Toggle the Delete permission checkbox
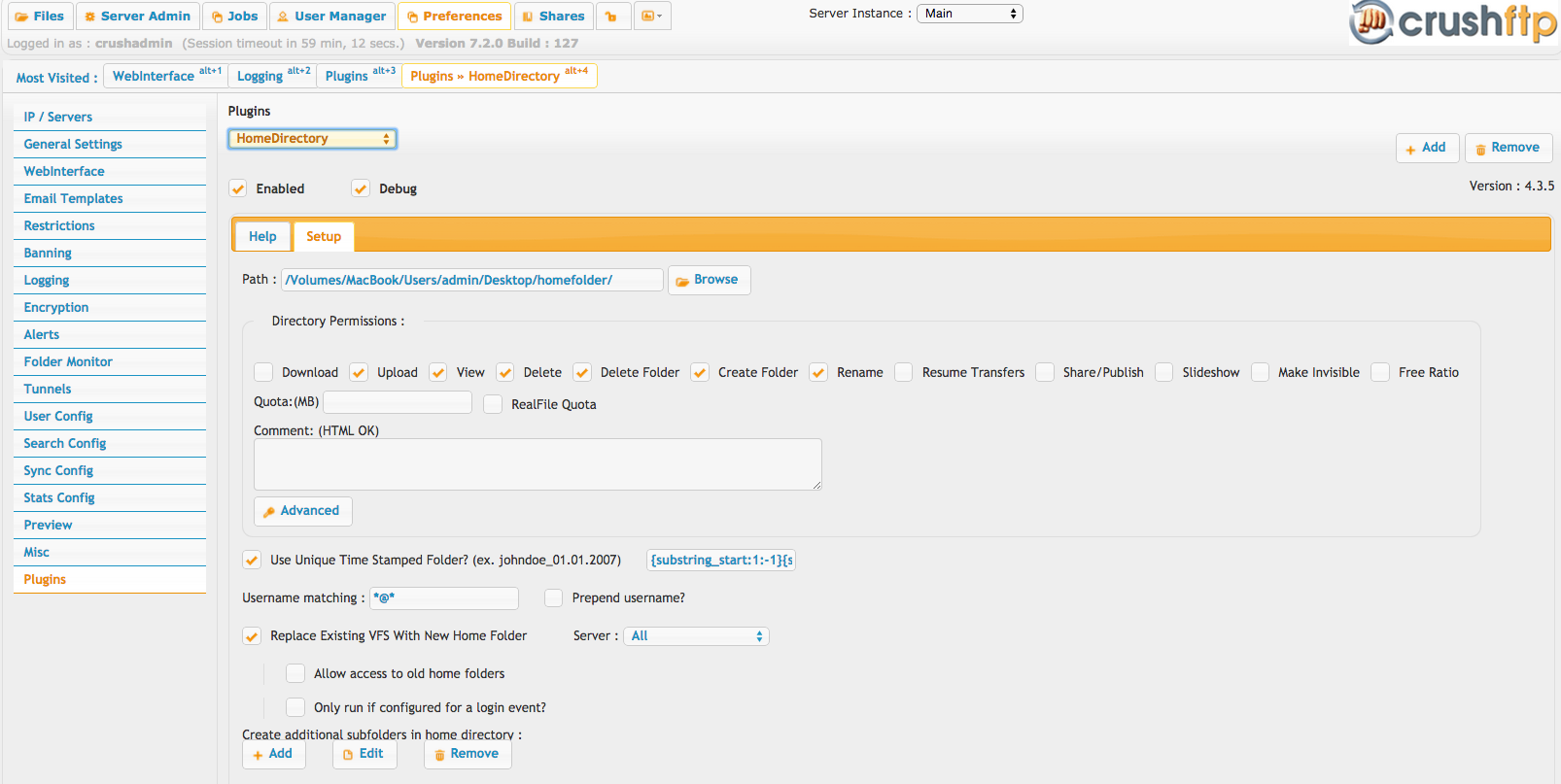 pyautogui.click(x=504, y=372)
